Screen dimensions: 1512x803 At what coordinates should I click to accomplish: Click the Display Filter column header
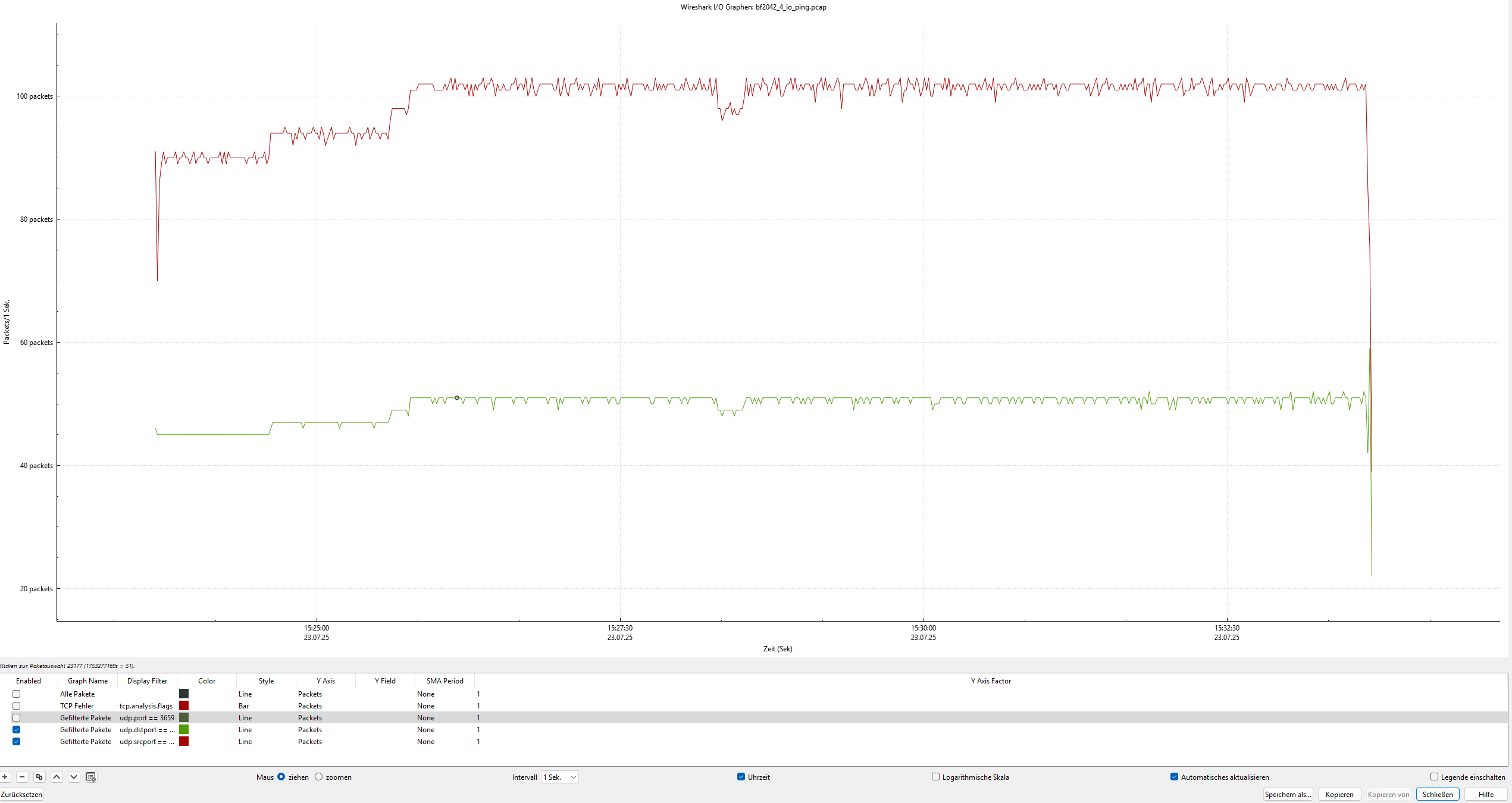click(147, 681)
